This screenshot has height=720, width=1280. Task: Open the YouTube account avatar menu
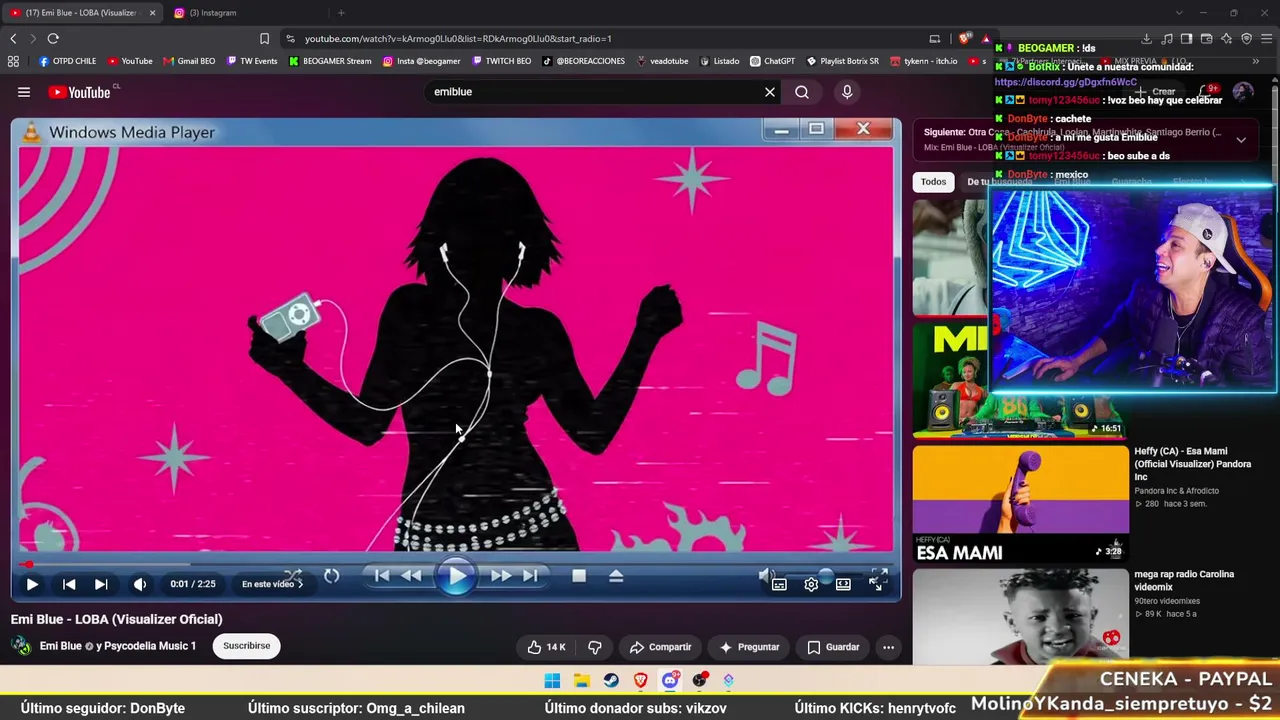(x=1243, y=92)
